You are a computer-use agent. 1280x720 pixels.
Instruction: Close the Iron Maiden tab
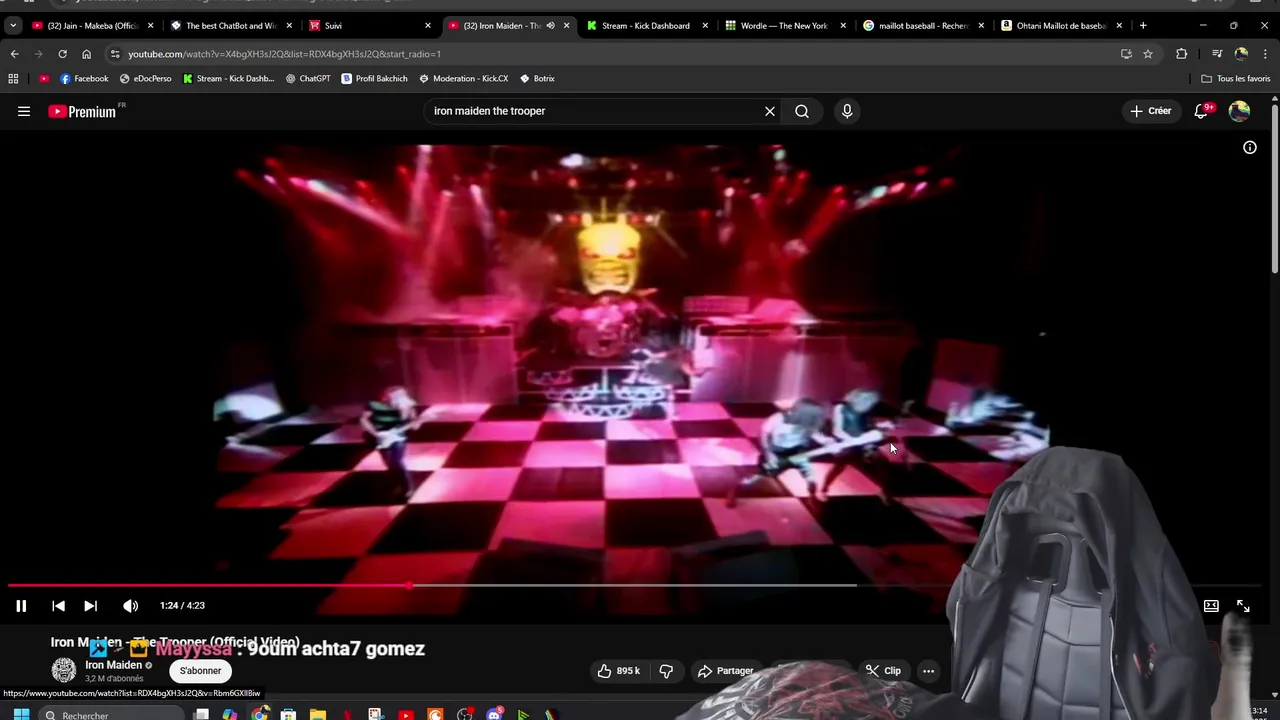[566, 26]
